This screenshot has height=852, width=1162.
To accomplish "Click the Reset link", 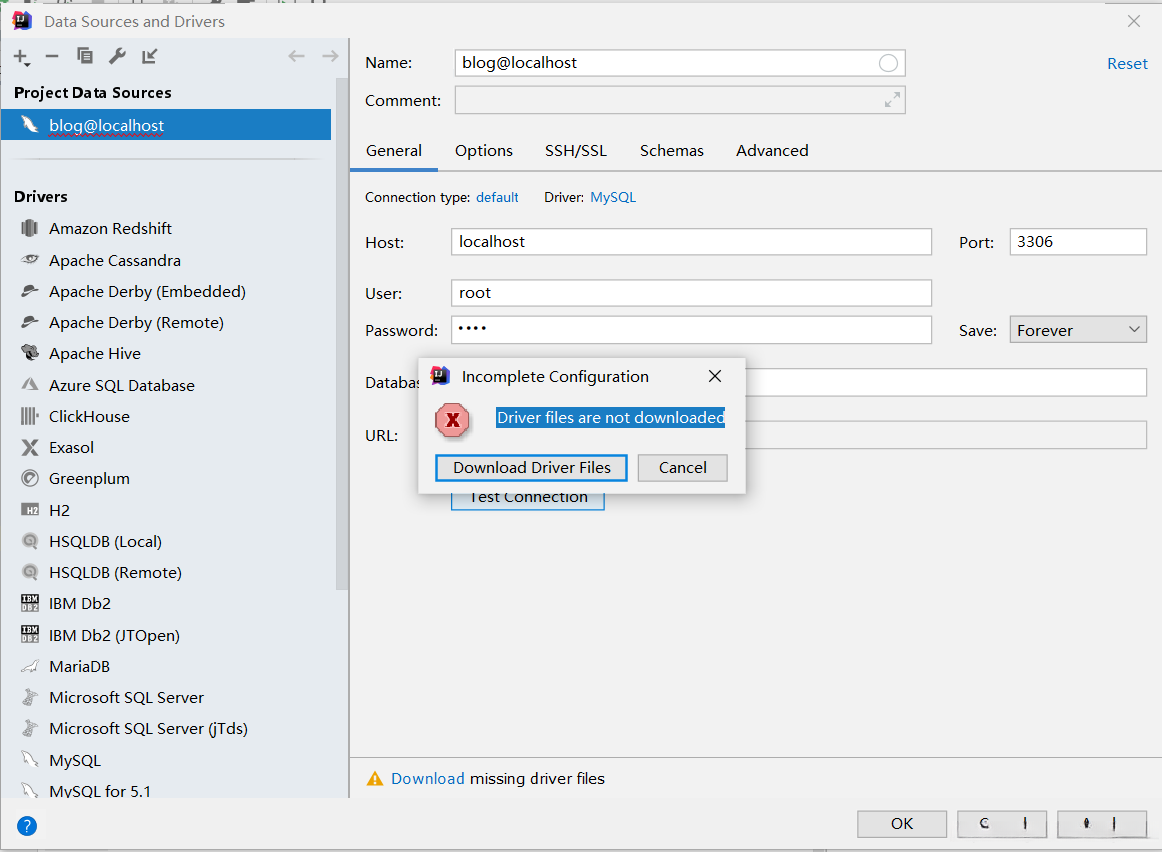I will coord(1127,64).
